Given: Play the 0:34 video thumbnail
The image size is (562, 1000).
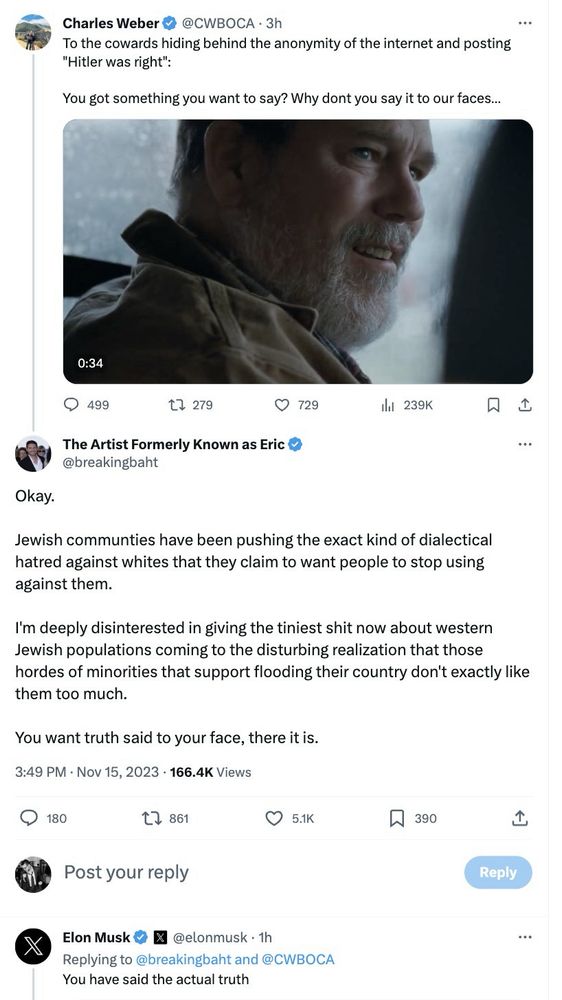Looking at the screenshot, I should (298, 251).
